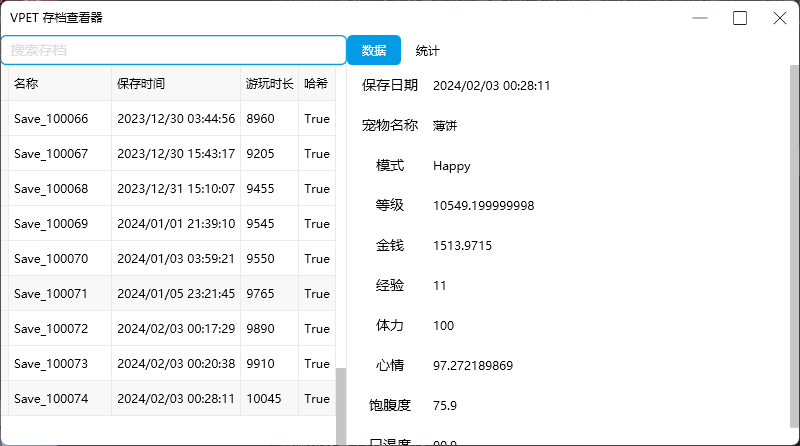Click the 哈希 column header
This screenshot has width=800, height=446.
tap(317, 84)
